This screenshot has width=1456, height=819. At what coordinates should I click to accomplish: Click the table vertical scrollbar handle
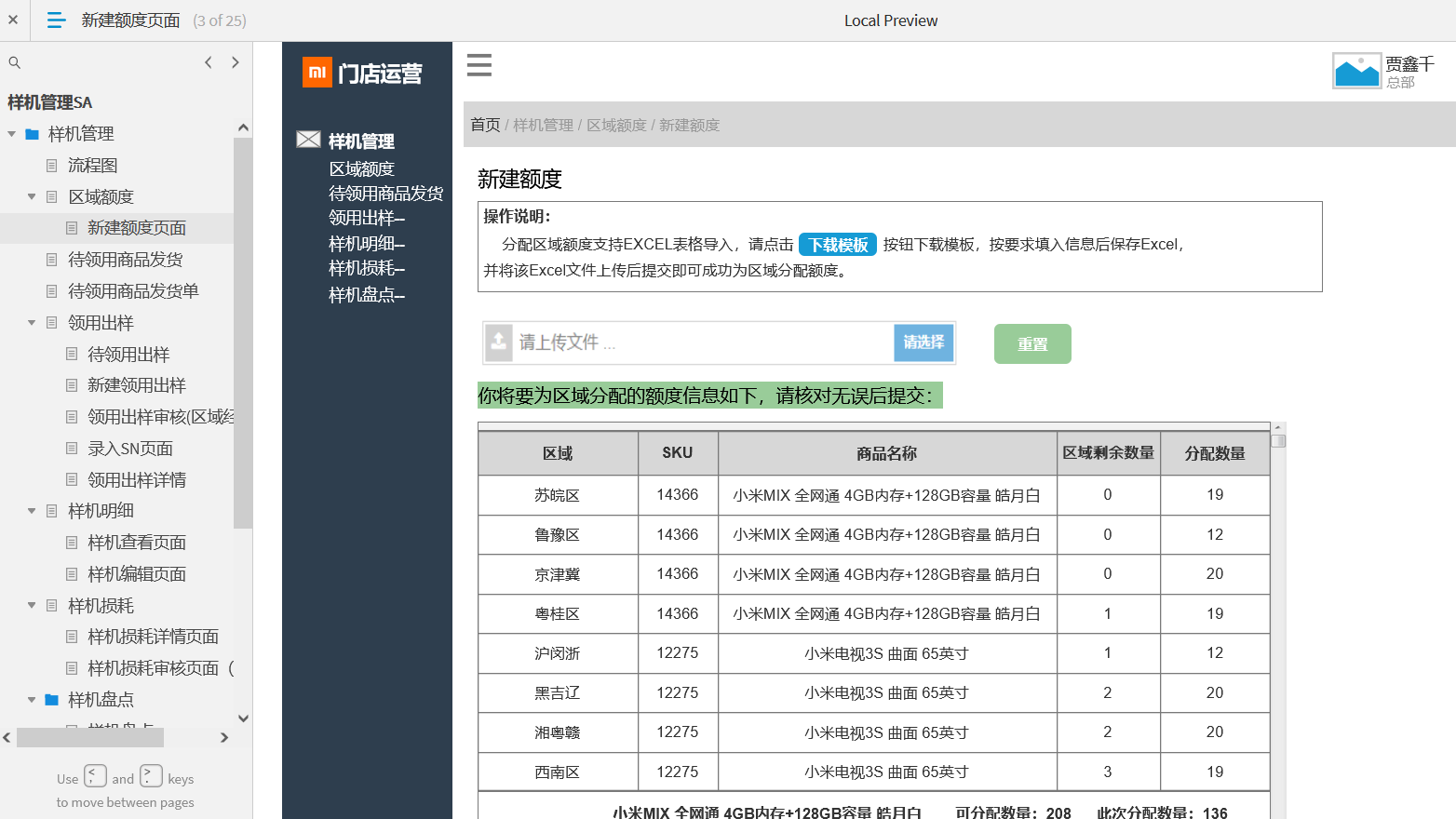click(1279, 441)
